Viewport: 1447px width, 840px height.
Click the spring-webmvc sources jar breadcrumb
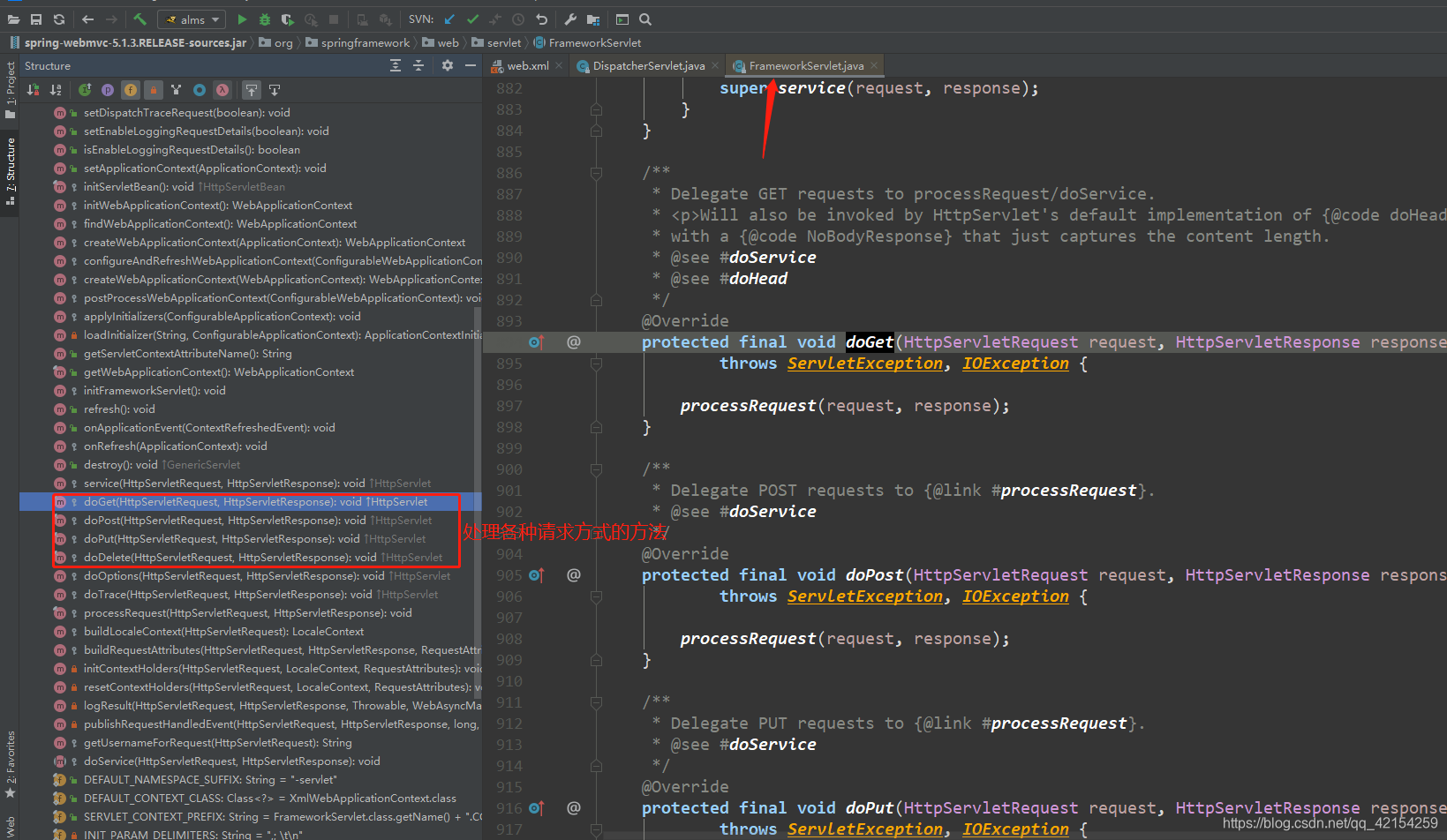point(129,42)
